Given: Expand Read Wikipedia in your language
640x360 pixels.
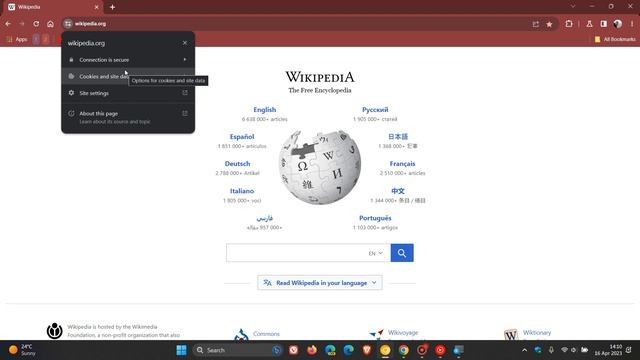Looking at the screenshot, I should pyautogui.click(x=320, y=282).
